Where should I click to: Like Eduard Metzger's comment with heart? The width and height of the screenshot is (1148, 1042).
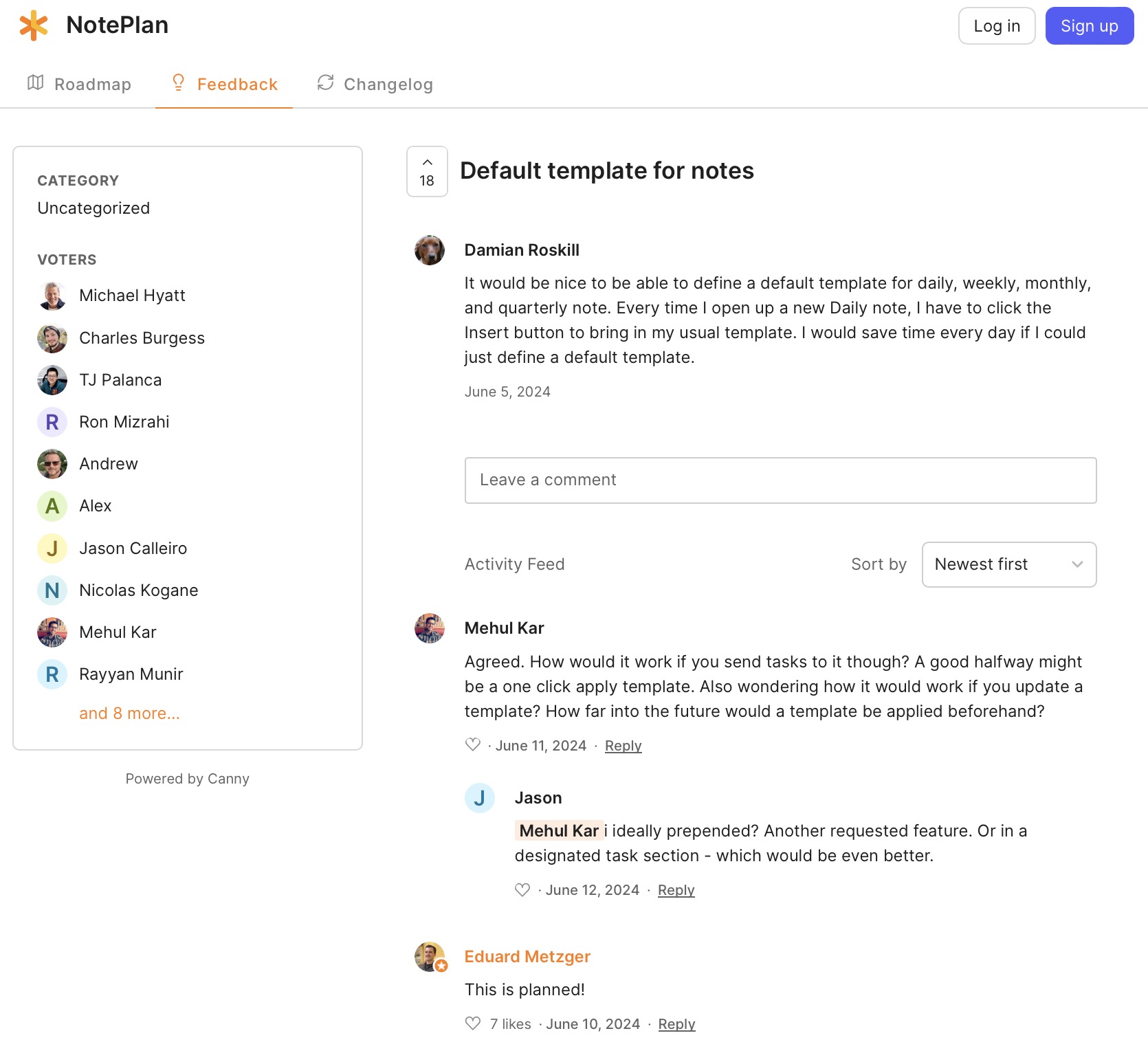tap(472, 1023)
